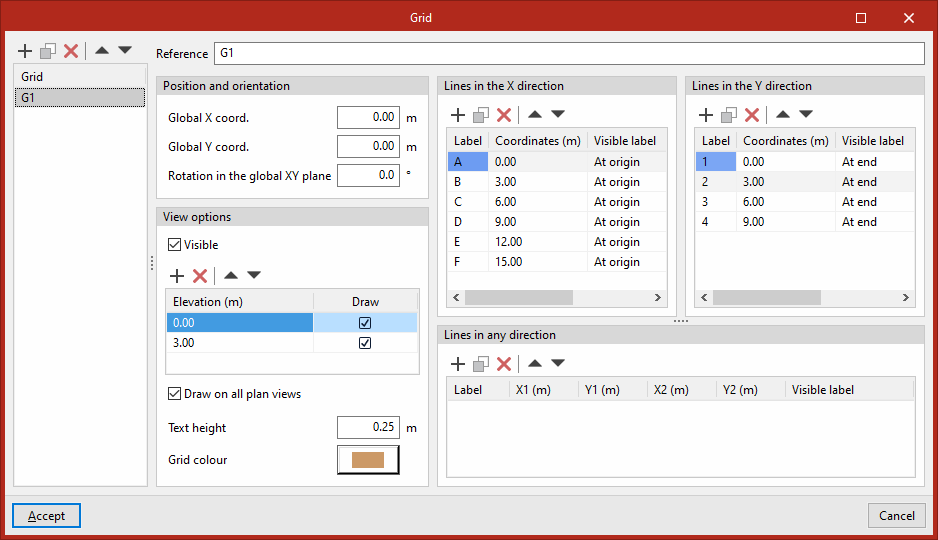Copy a line in any direction
Screen dimensions: 938x540
point(481,364)
